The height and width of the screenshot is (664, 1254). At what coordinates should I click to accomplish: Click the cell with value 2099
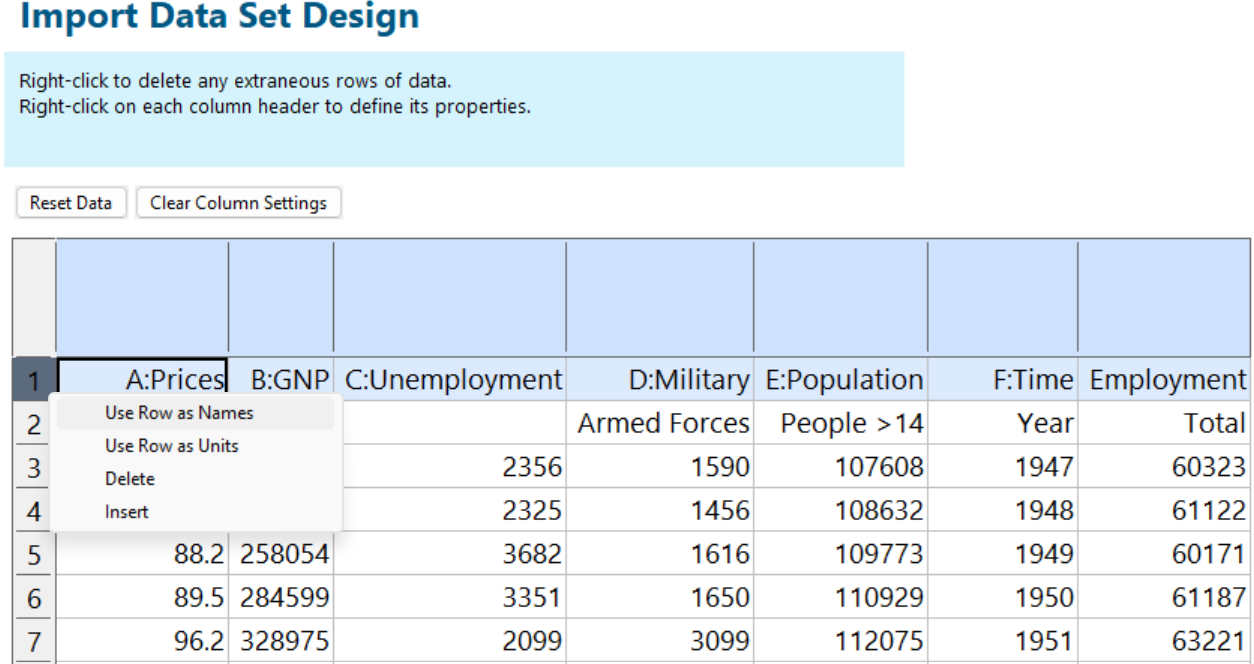click(450, 641)
